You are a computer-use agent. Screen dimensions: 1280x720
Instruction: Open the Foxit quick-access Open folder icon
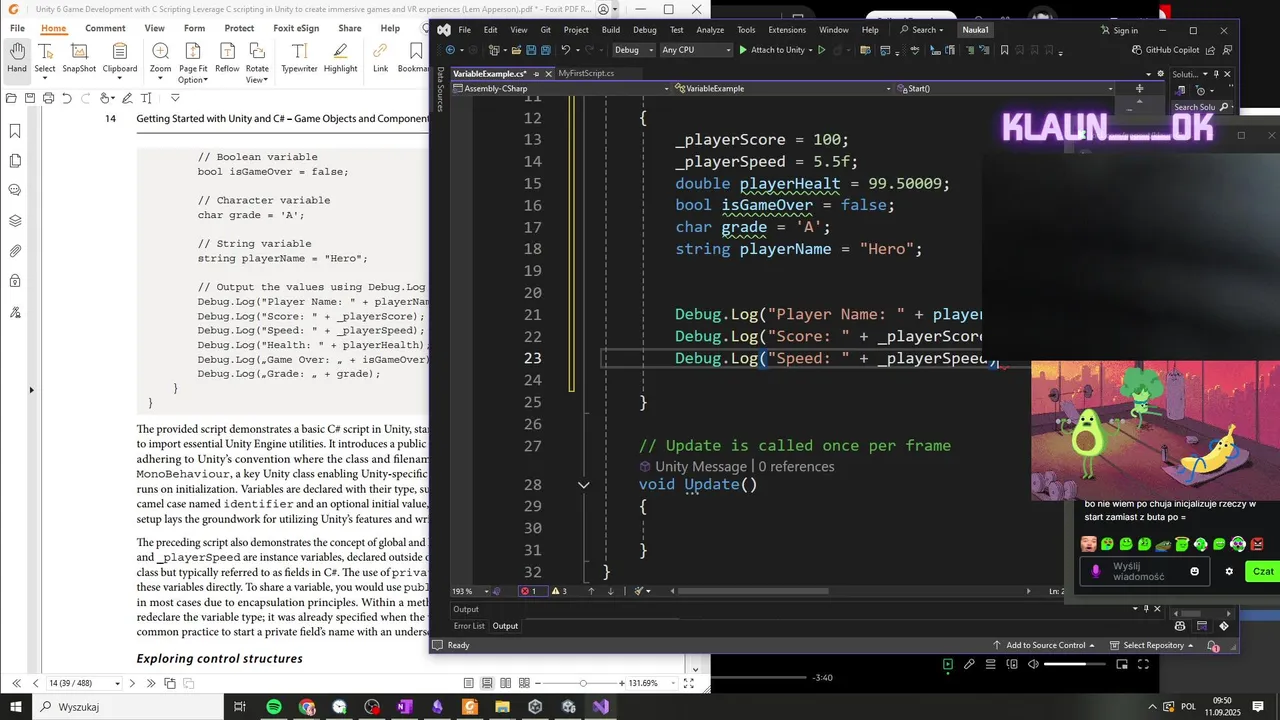pyautogui.click(x=11, y=98)
